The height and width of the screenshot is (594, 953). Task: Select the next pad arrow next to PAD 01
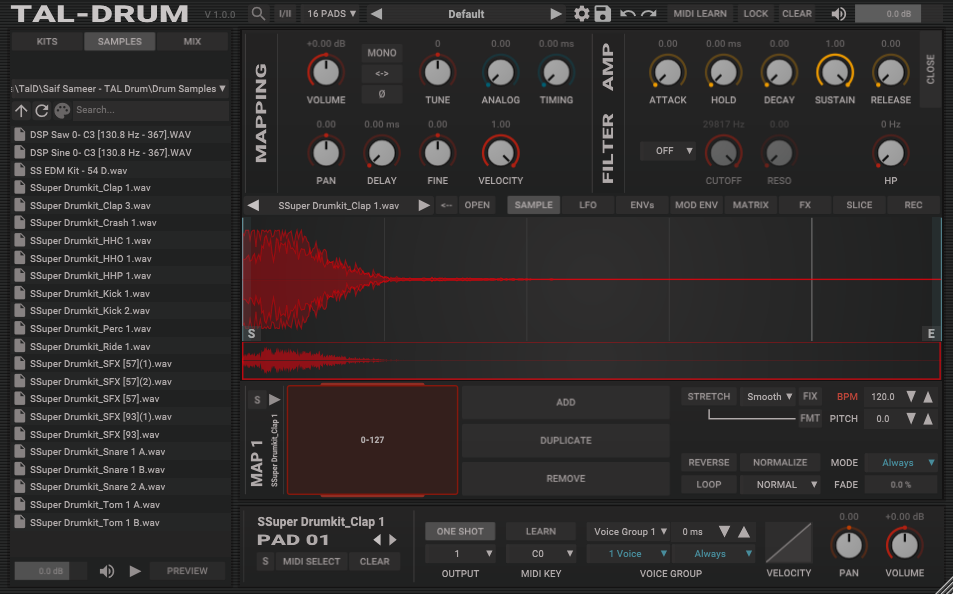393,539
